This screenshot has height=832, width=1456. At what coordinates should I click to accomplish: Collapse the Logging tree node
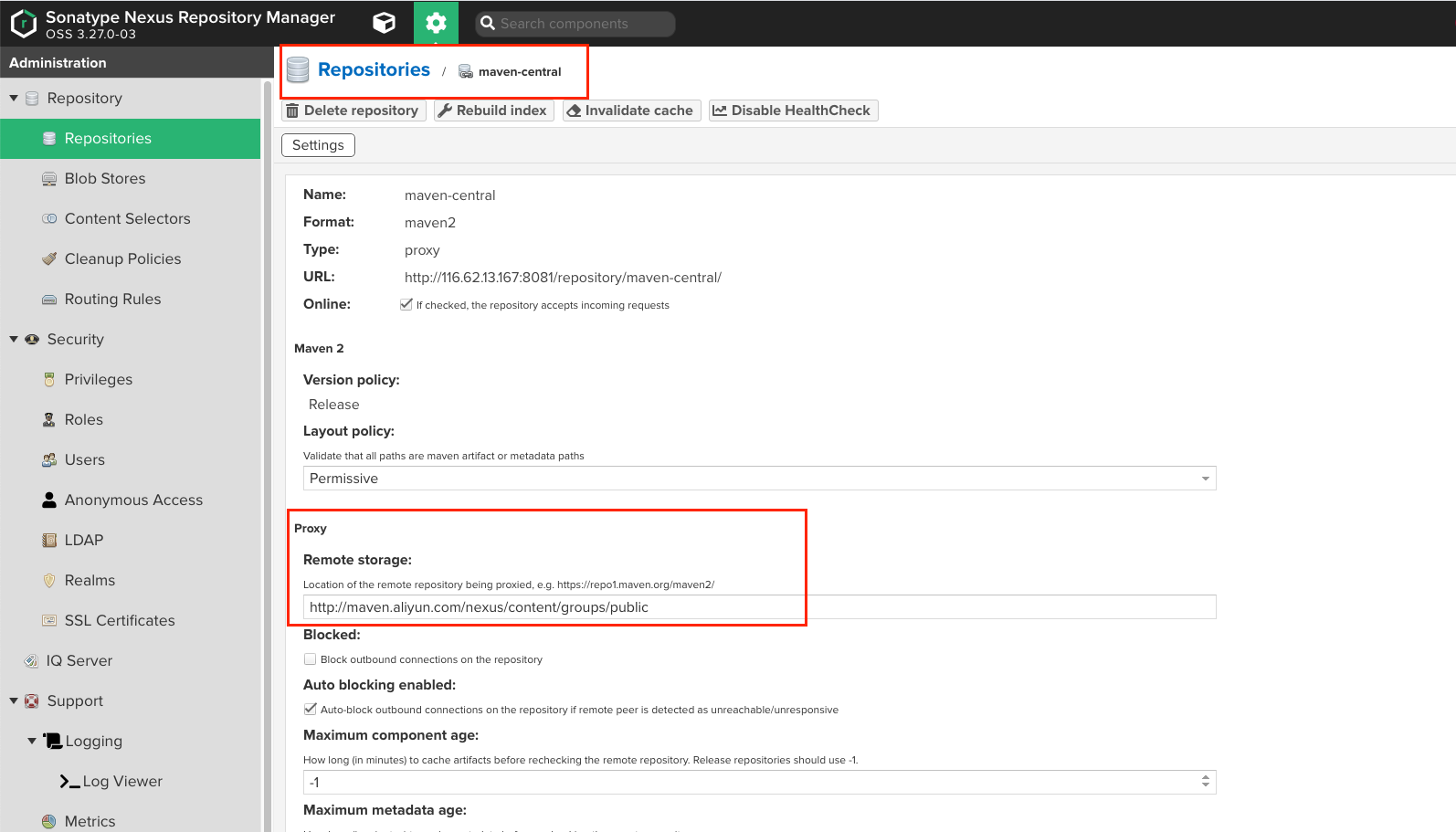tap(32, 741)
